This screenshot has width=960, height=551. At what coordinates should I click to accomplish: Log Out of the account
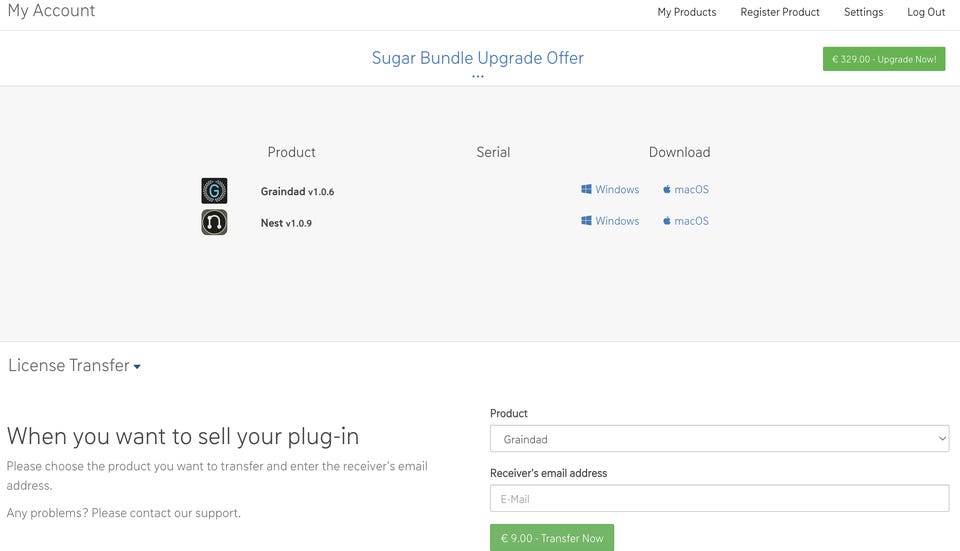point(926,12)
